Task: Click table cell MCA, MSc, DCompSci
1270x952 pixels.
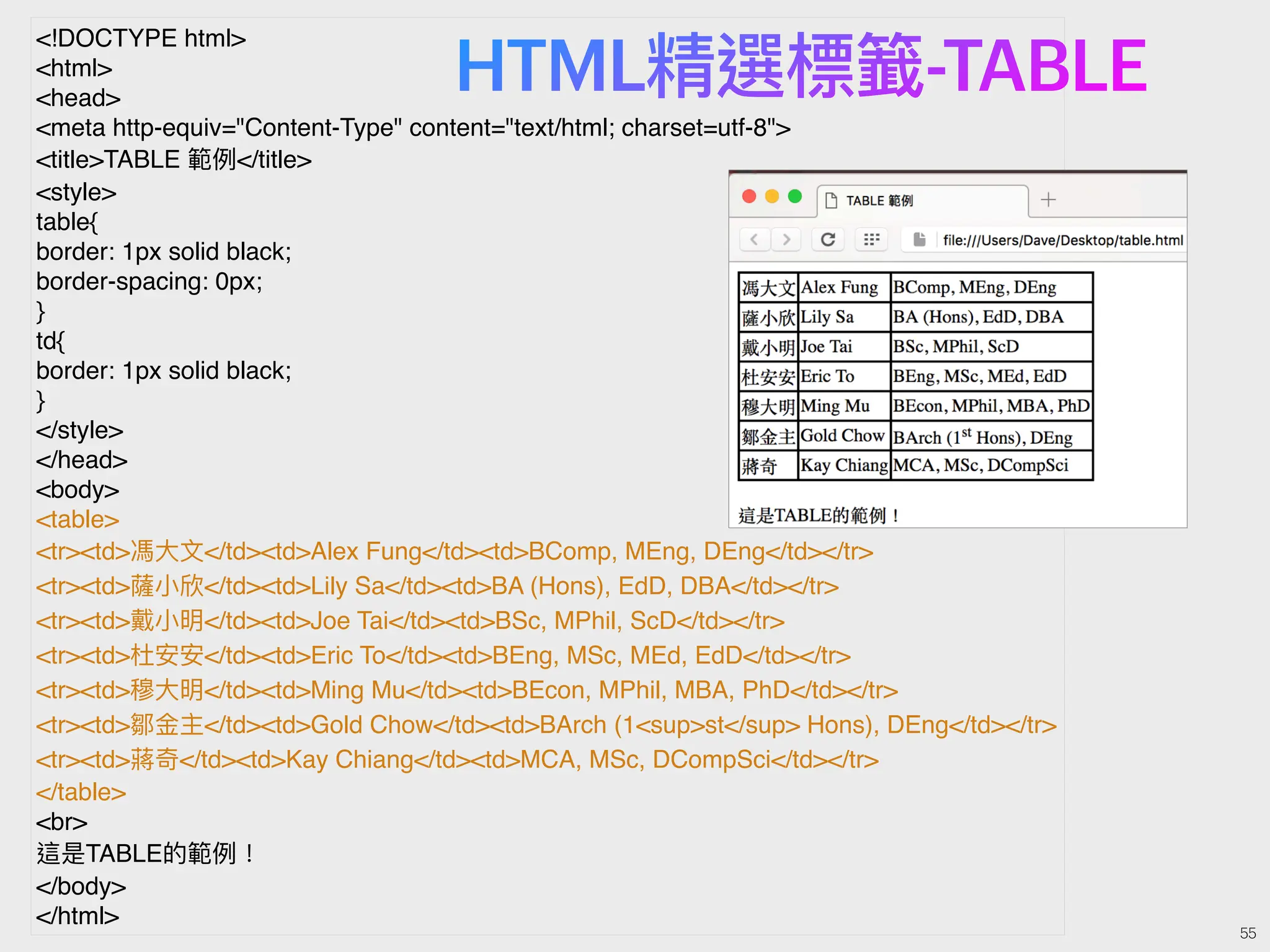Action: (x=992, y=466)
